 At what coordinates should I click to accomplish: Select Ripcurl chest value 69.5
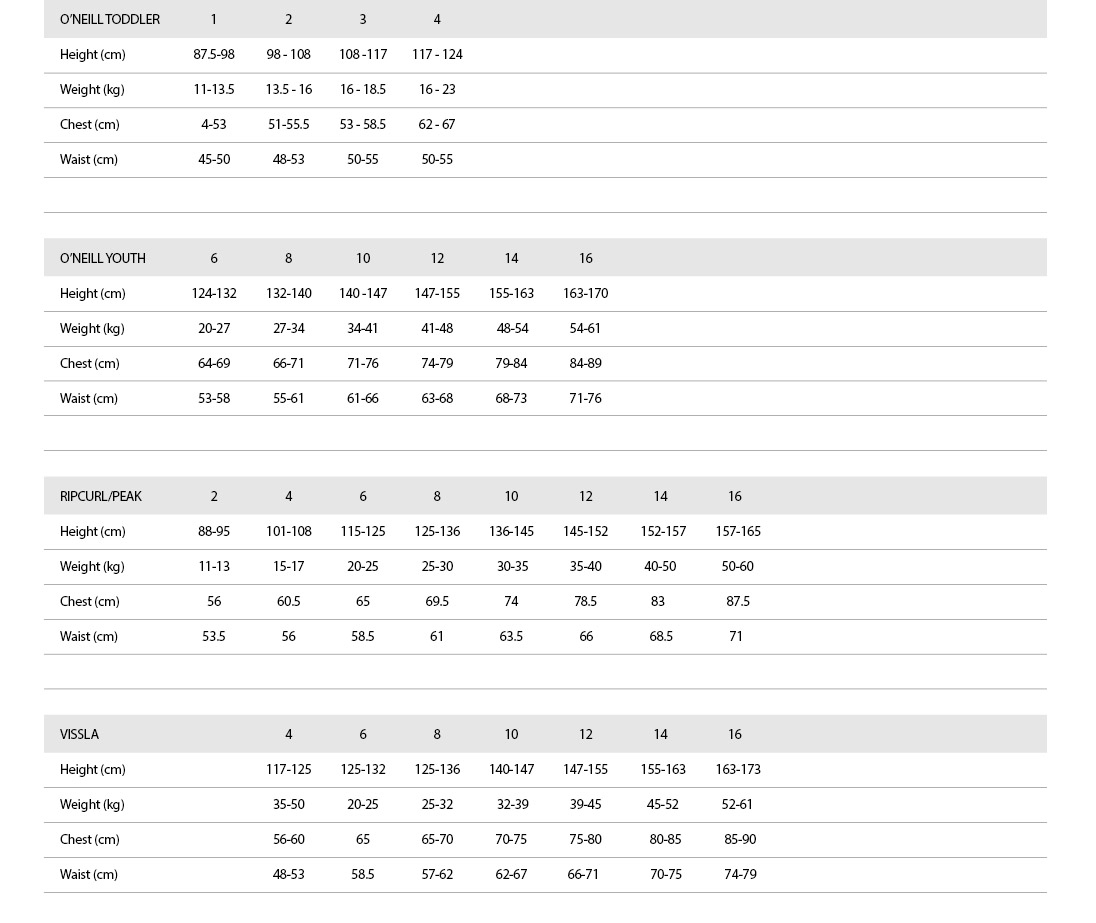(437, 601)
